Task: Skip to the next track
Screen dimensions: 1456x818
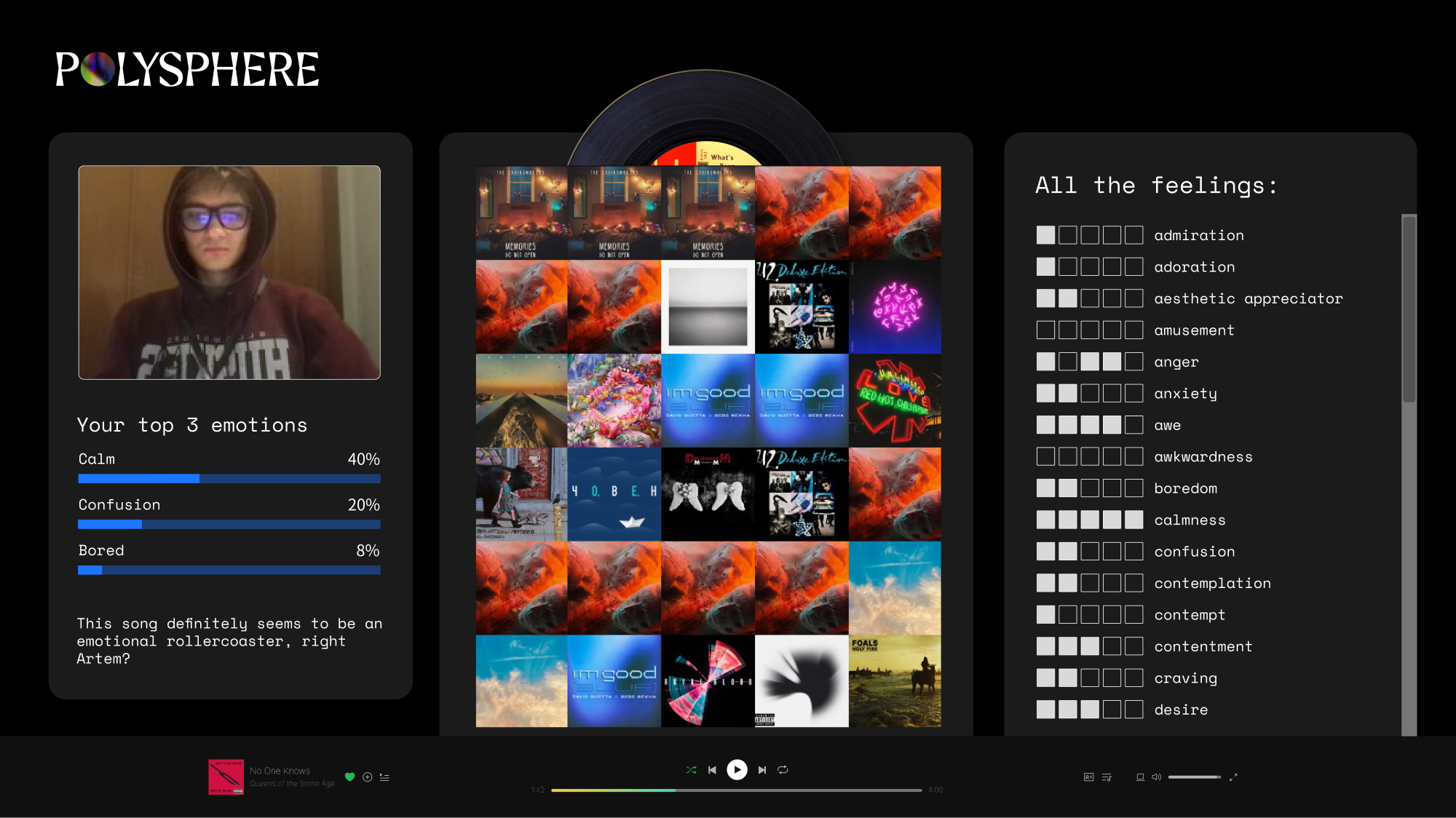Action: click(x=762, y=769)
